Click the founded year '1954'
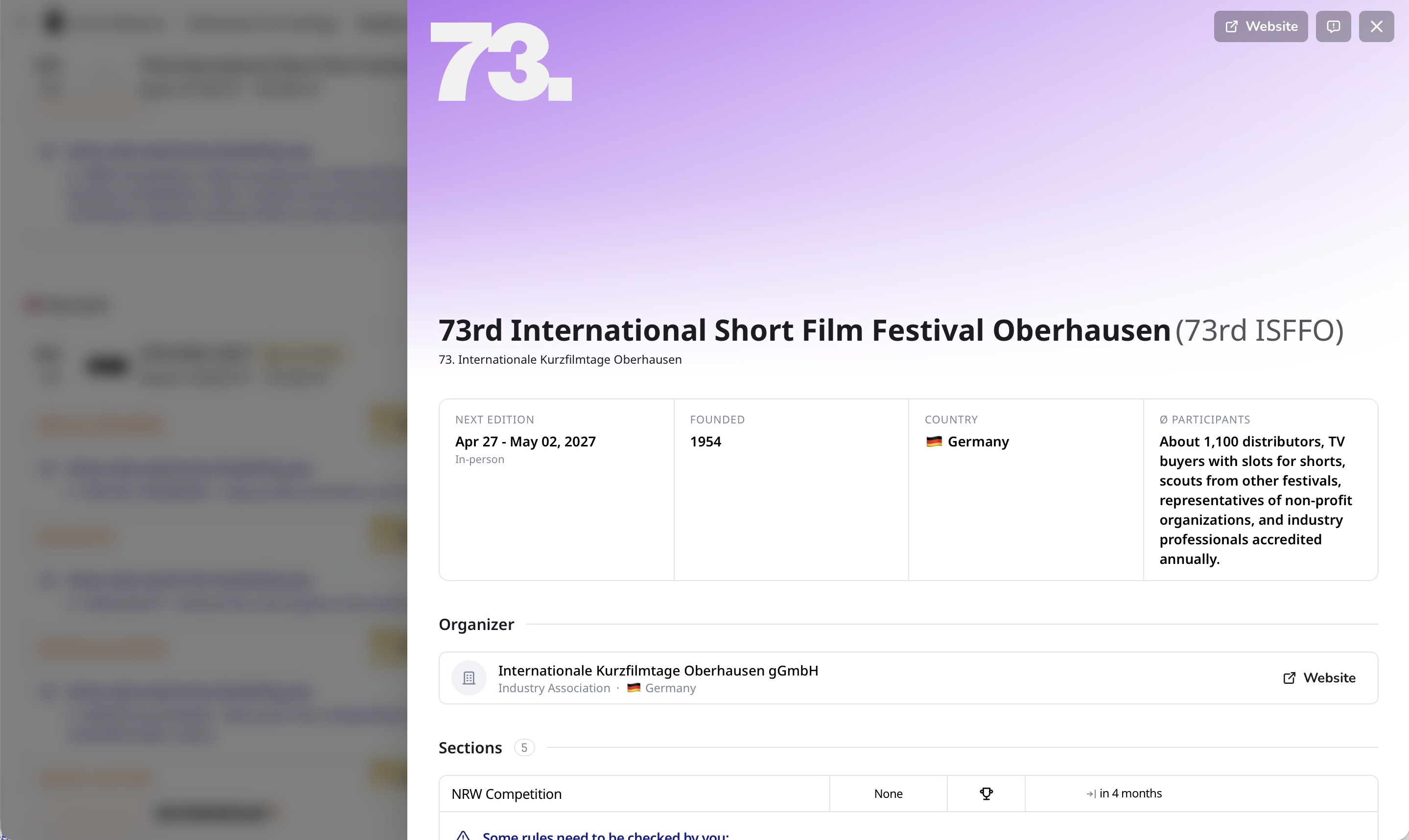 (705, 442)
